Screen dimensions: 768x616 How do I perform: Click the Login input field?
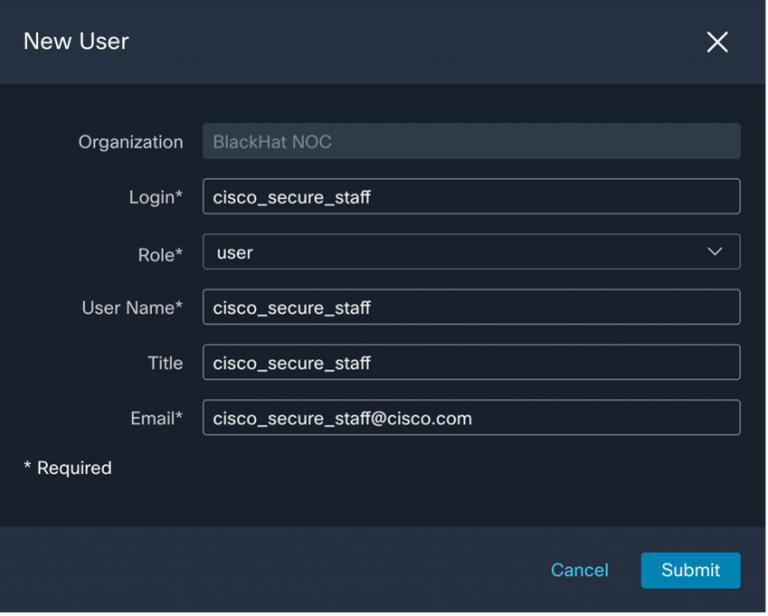click(470, 197)
